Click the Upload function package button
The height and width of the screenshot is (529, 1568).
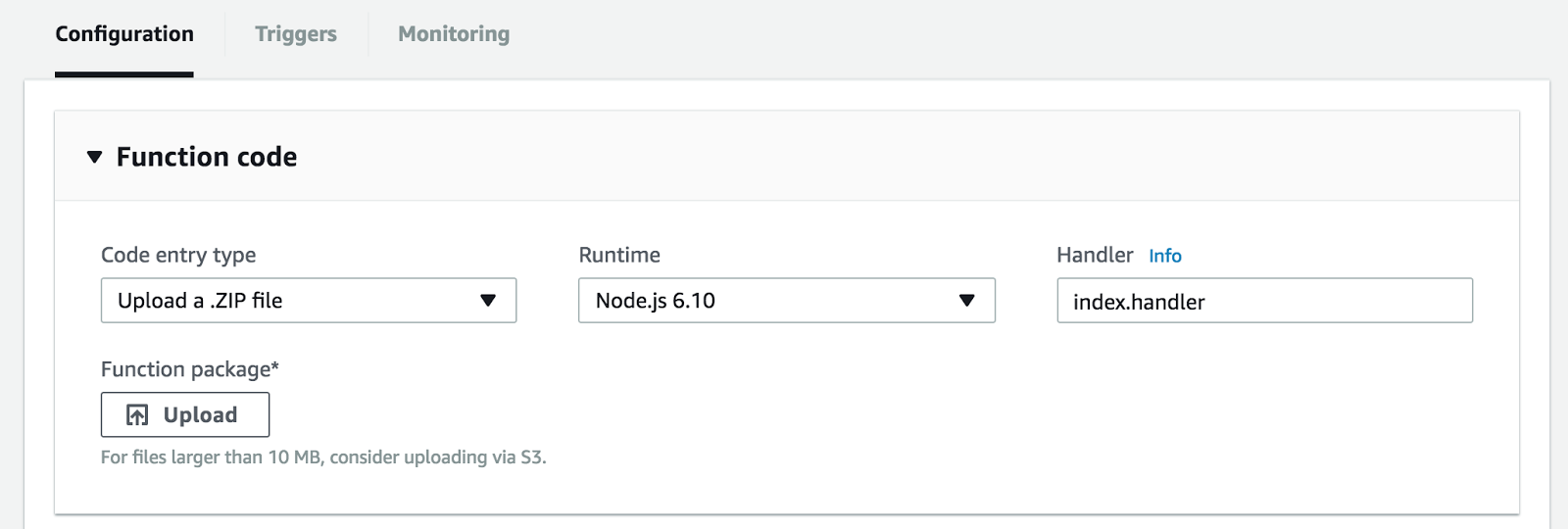tap(185, 415)
